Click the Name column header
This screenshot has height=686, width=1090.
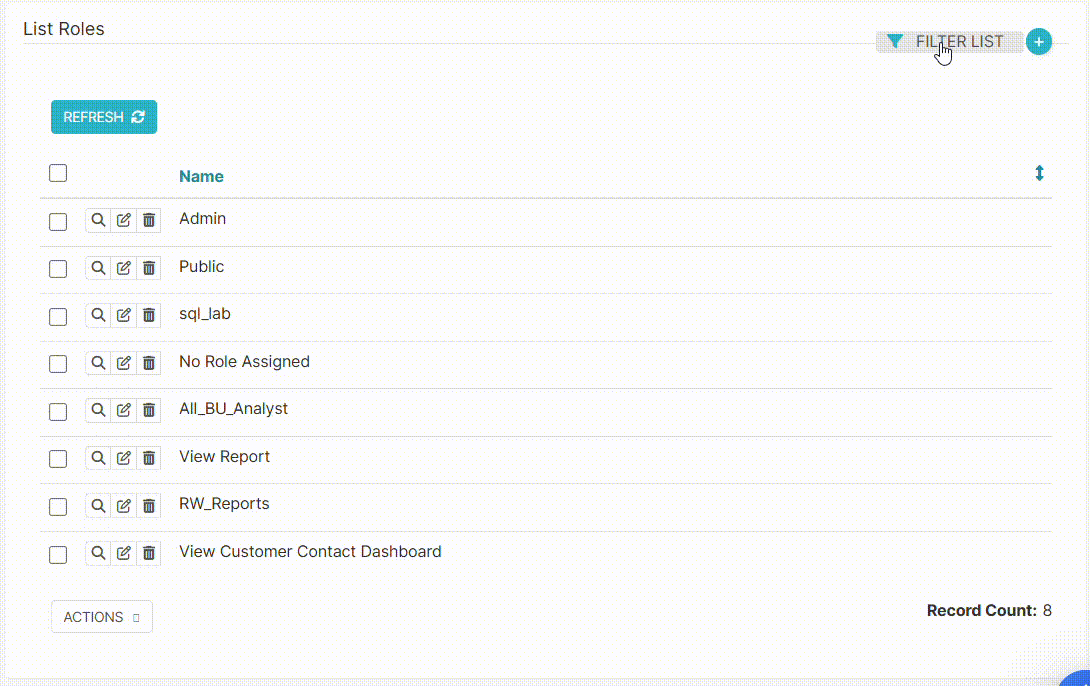coord(201,176)
